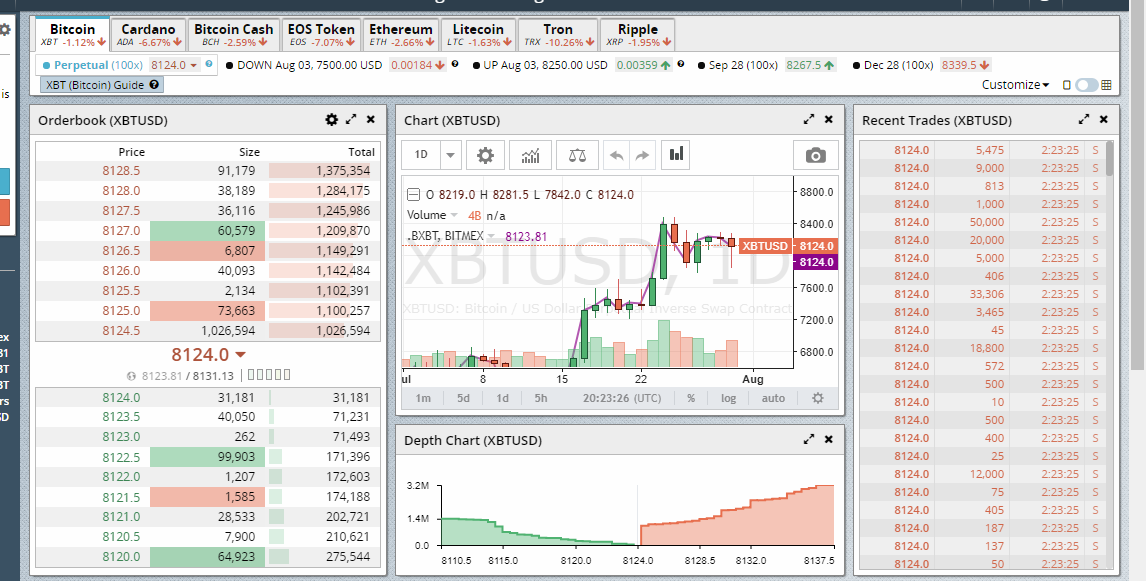Click ask size 1,026,594 at 8124.5

pos(227,330)
